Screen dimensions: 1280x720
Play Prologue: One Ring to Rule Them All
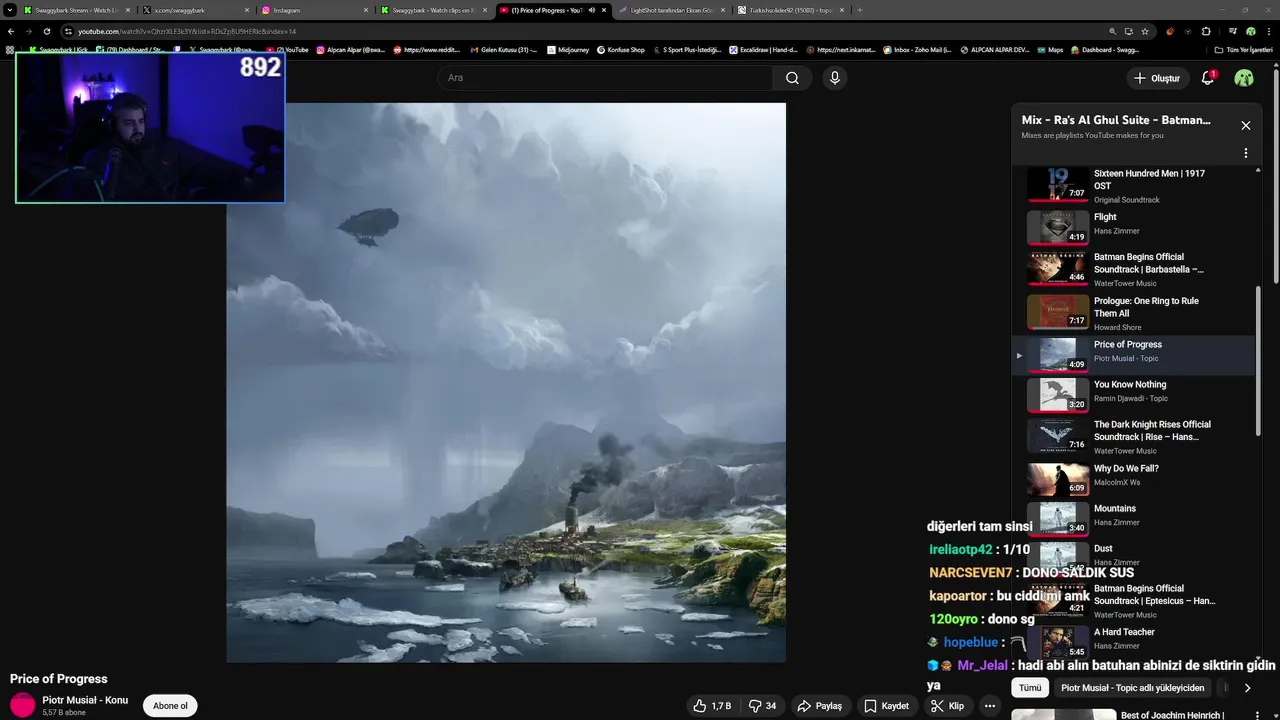1132,312
